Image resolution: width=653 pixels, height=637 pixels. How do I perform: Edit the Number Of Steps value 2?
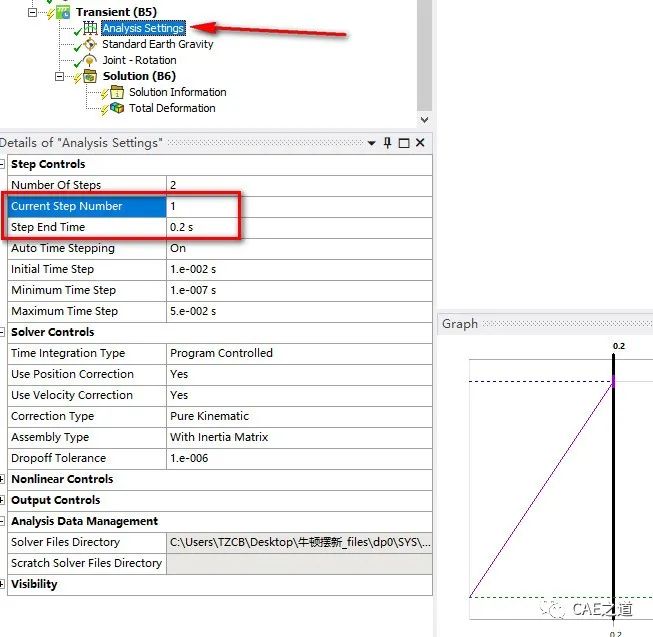click(299, 185)
